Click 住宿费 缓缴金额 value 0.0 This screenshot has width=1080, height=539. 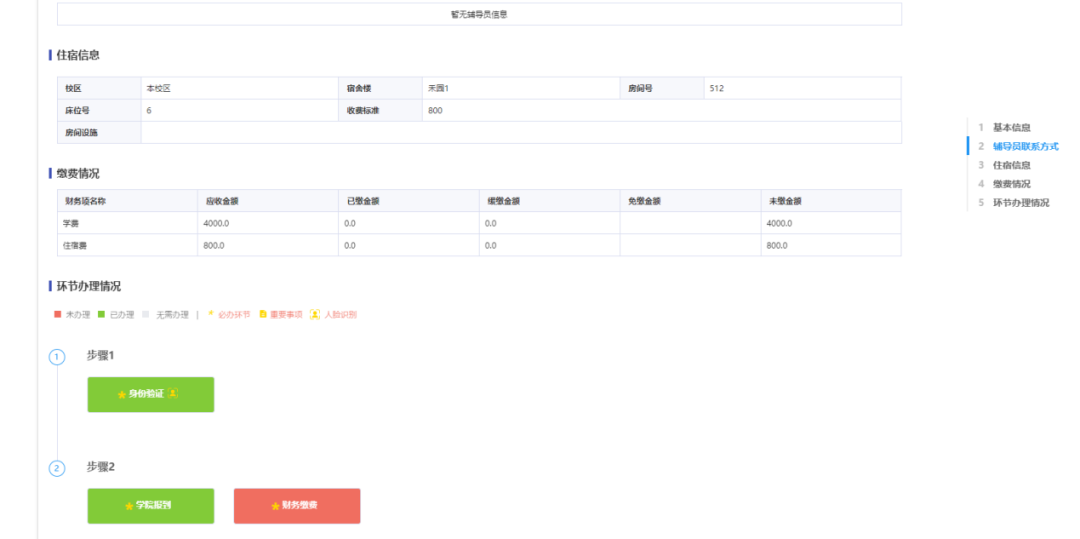click(x=491, y=245)
